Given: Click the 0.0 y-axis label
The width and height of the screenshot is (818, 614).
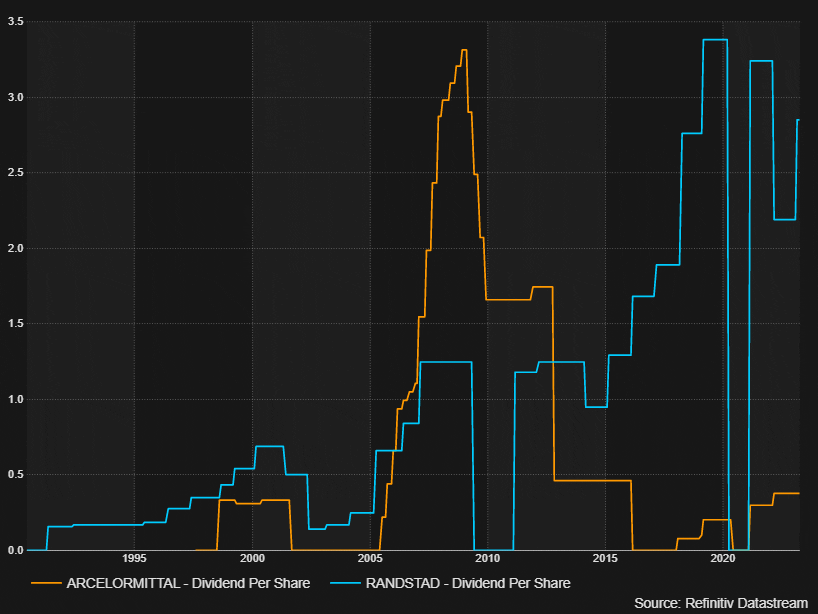Looking at the screenshot, I should 16,550.
